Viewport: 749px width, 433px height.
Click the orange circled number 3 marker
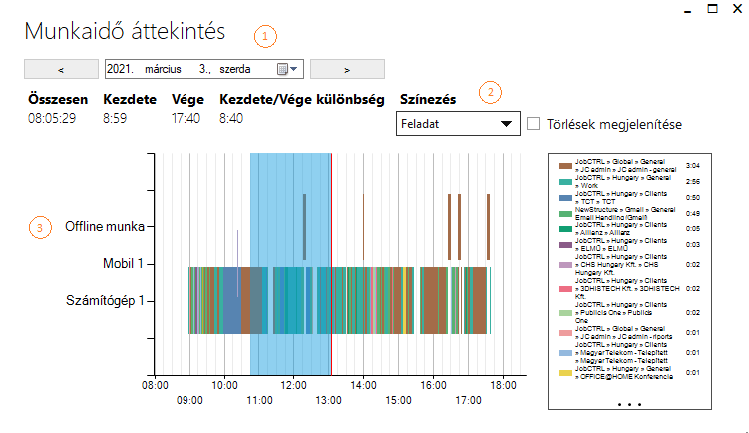click(x=39, y=228)
